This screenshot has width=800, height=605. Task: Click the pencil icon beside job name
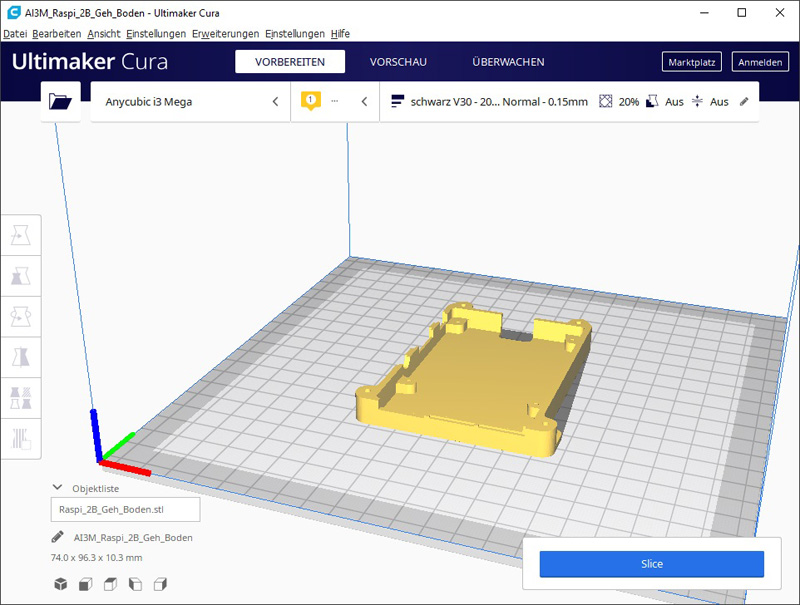(58, 537)
